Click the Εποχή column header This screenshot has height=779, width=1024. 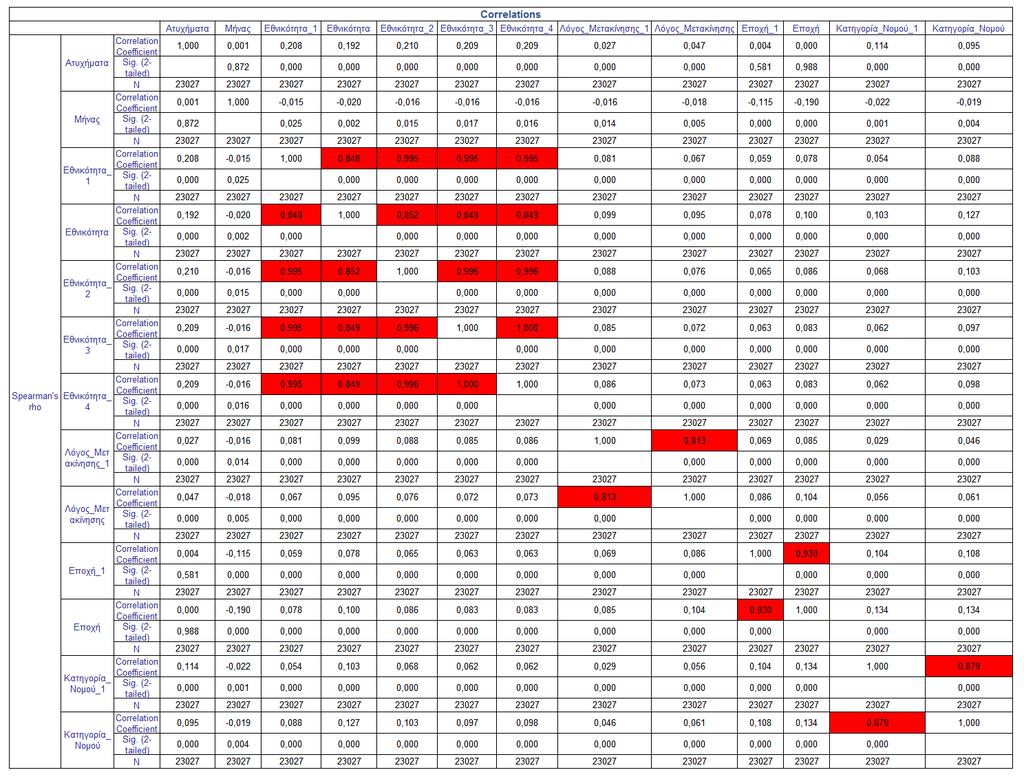806,29
